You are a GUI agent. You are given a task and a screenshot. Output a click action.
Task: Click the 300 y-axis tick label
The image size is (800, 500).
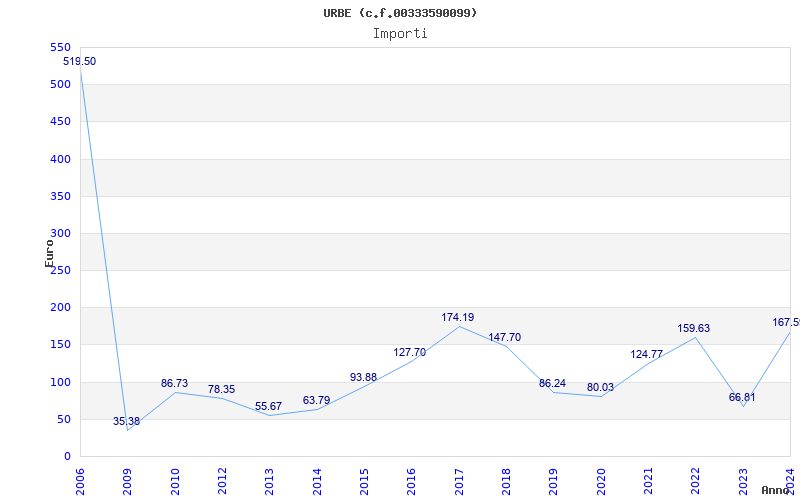pos(60,234)
